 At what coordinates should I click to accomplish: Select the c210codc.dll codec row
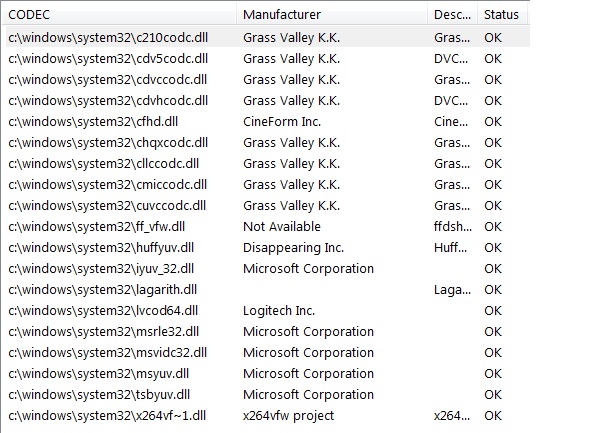click(x=108, y=37)
